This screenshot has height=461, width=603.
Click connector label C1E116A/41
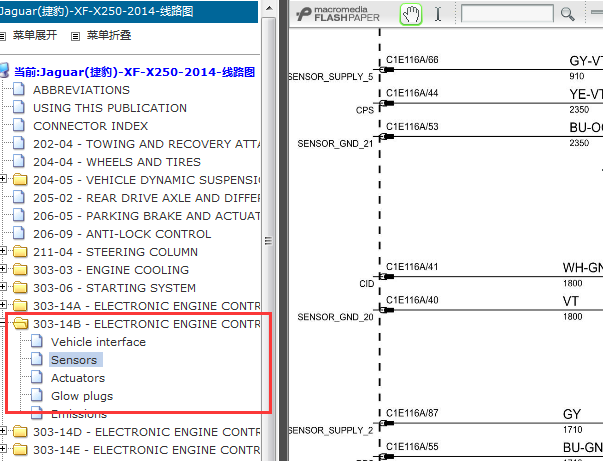click(x=412, y=266)
